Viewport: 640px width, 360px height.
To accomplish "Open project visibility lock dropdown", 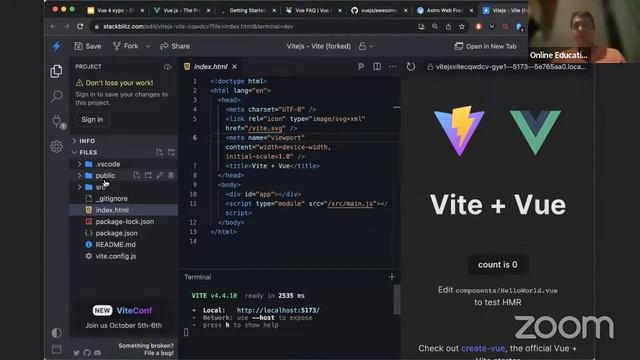I will point(366,46).
